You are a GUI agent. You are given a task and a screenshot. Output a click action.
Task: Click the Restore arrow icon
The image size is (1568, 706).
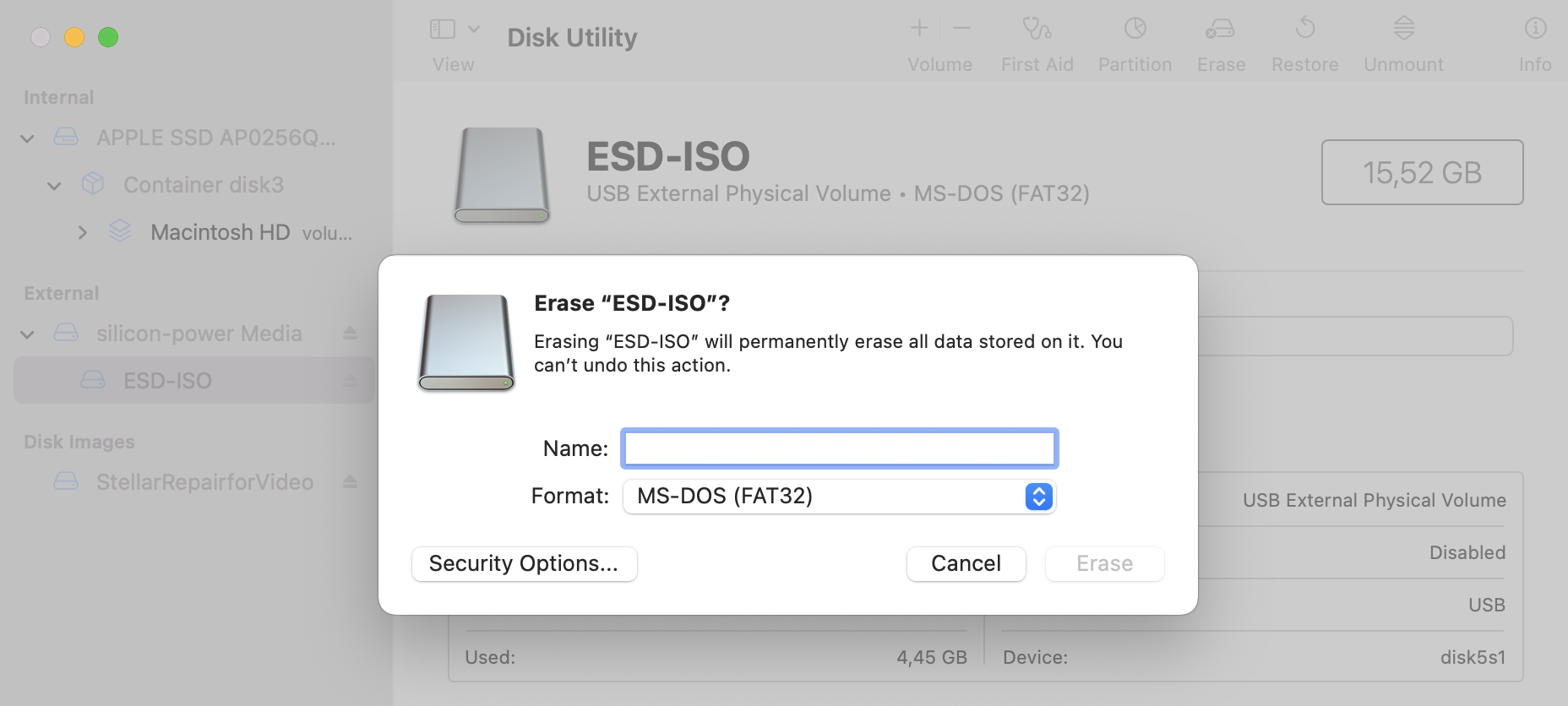[x=1304, y=28]
